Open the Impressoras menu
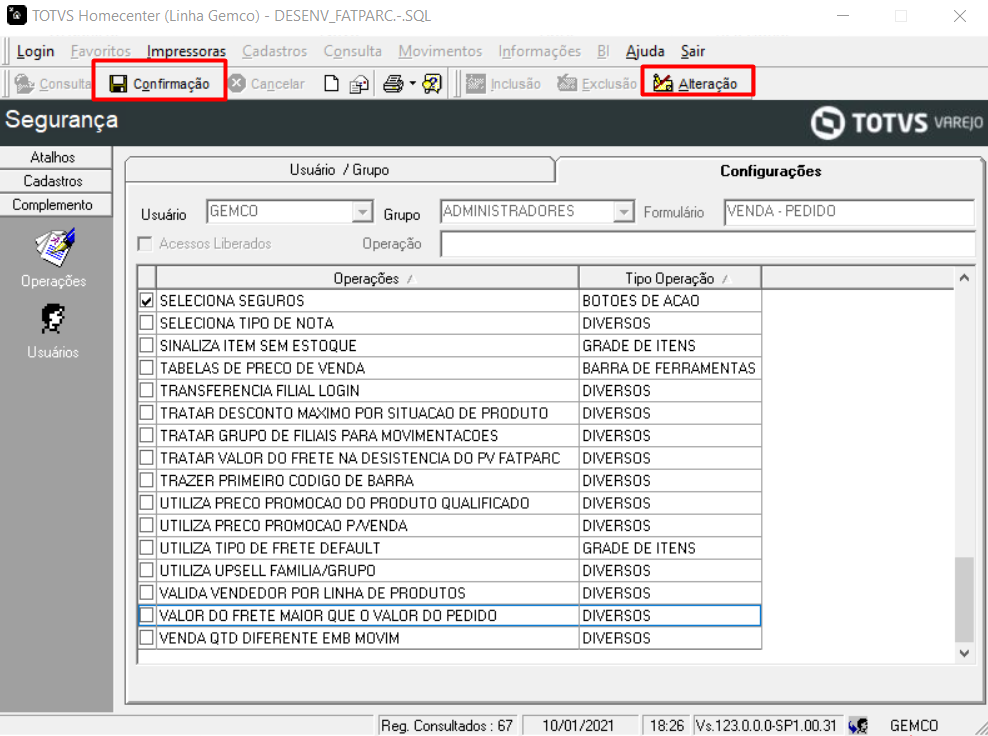This screenshot has width=988, height=736. coord(186,51)
